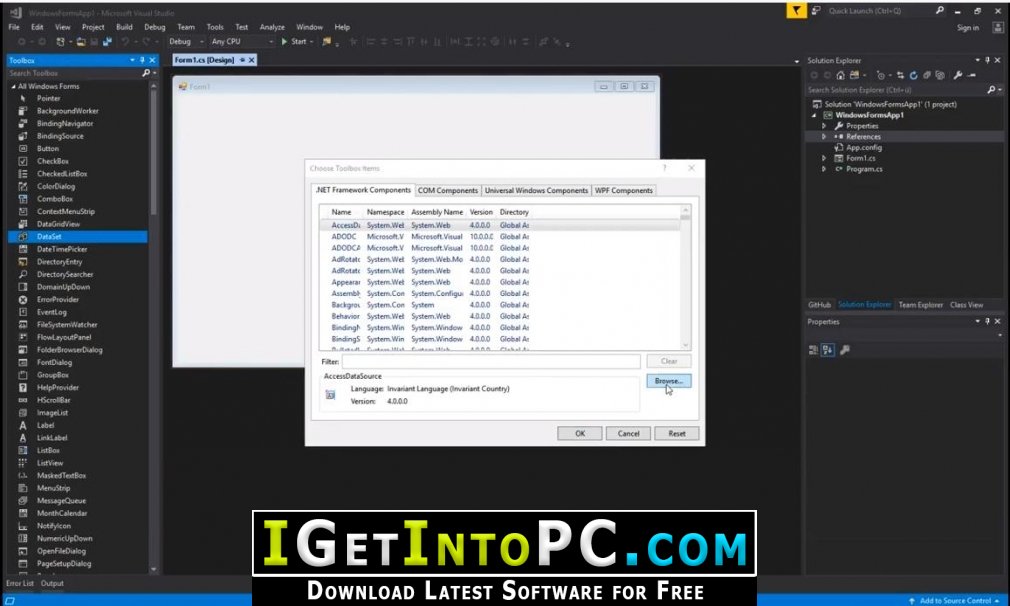1010x606 pixels.
Task: Click Property Pages wrench in Properties panel
Action: [844, 350]
